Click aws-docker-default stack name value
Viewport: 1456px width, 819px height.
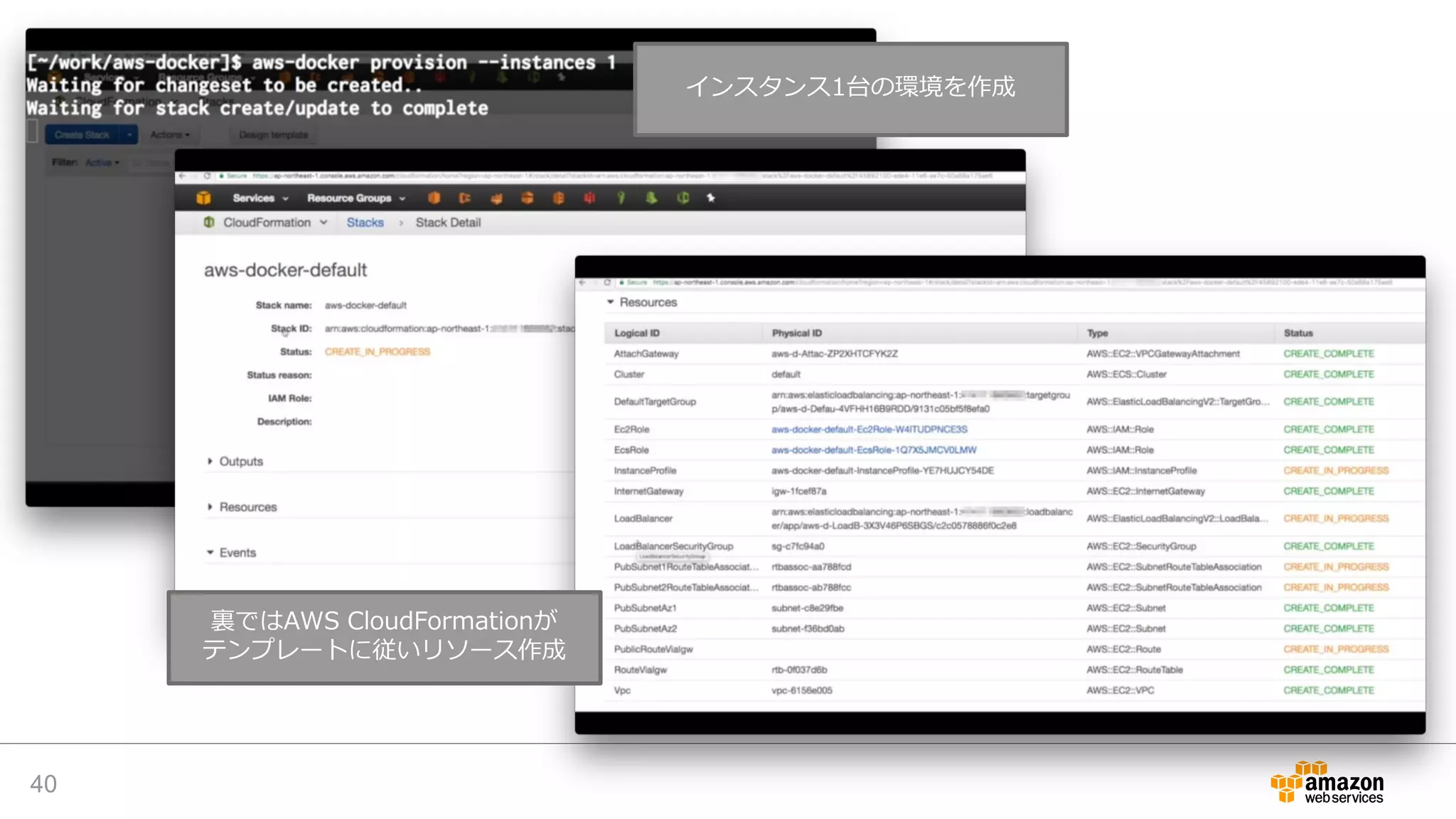(x=365, y=306)
